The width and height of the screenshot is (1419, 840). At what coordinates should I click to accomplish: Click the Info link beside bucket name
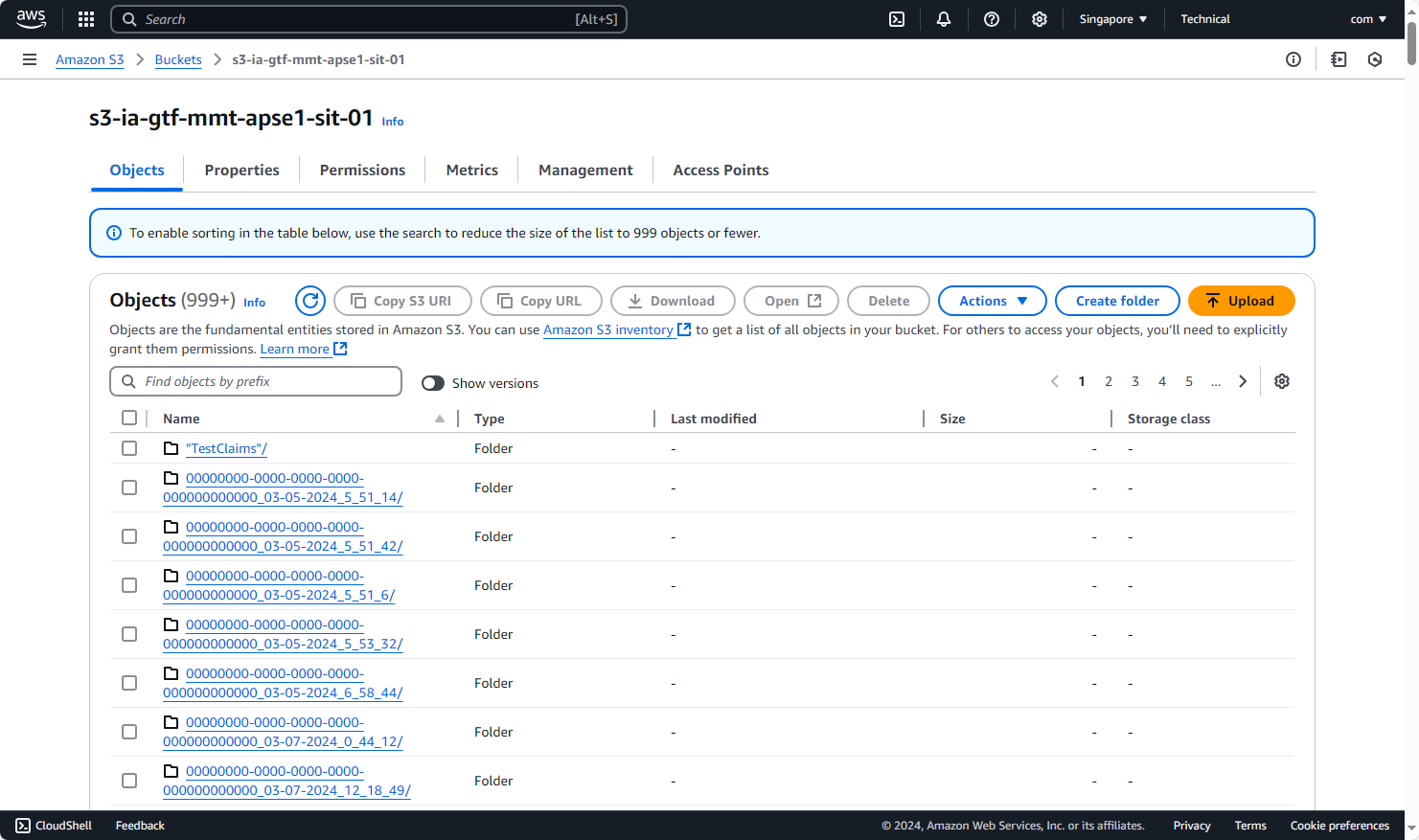point(393,122)
